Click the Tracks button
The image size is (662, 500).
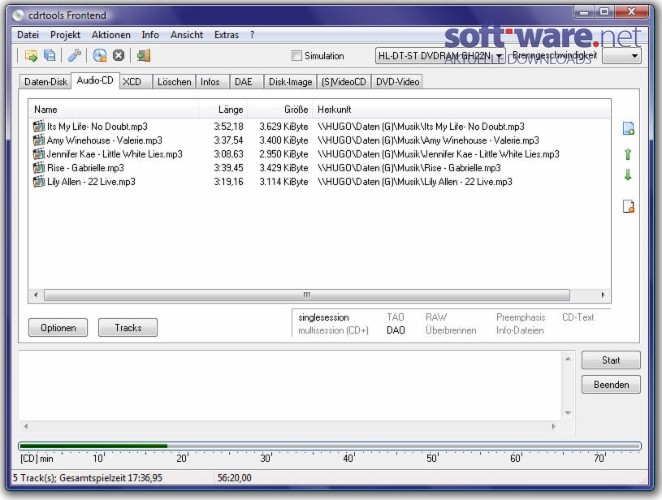pyautogui.click(x=128, y=328)
